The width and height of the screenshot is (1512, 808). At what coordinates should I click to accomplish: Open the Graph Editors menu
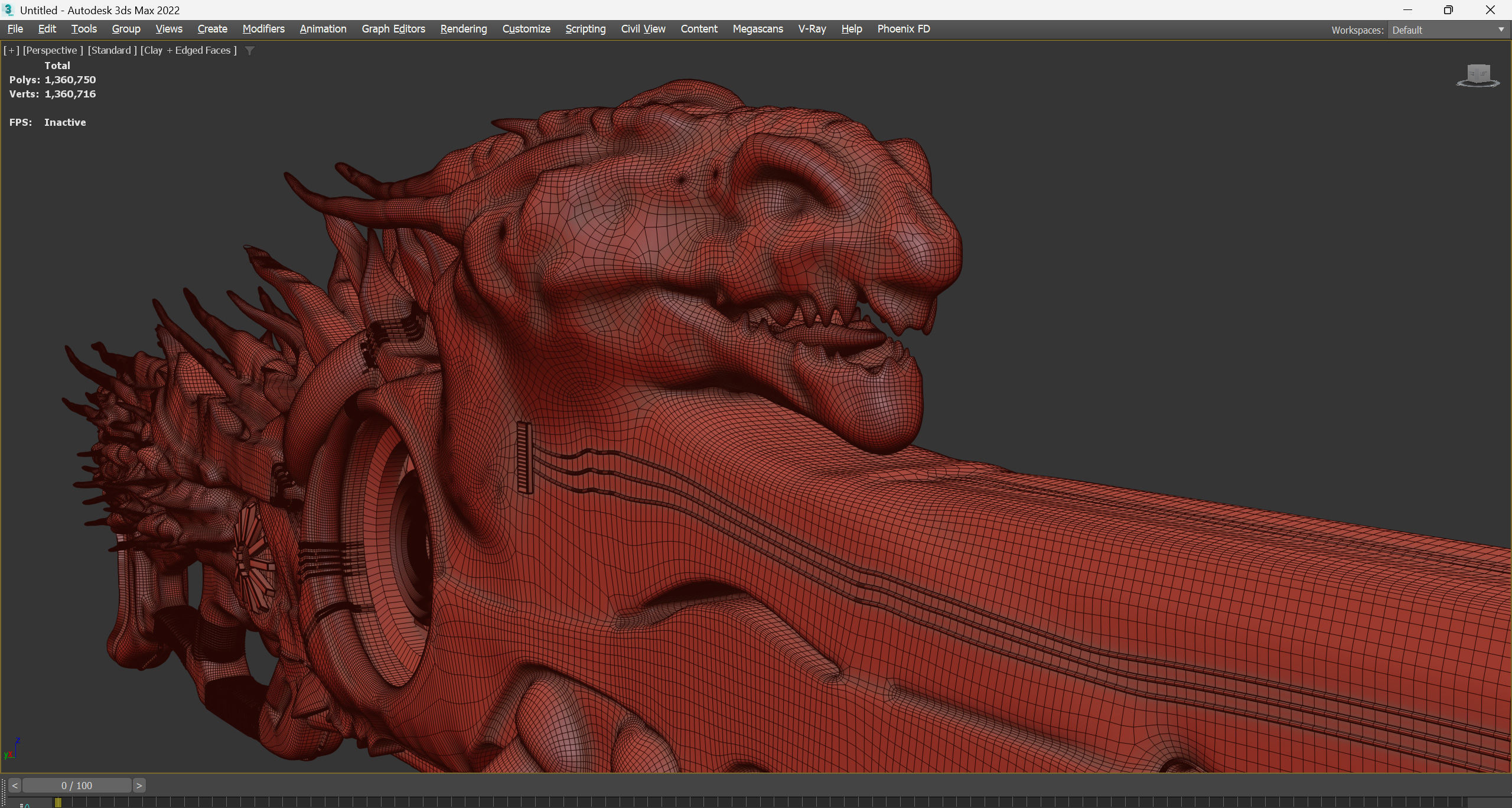393,29
